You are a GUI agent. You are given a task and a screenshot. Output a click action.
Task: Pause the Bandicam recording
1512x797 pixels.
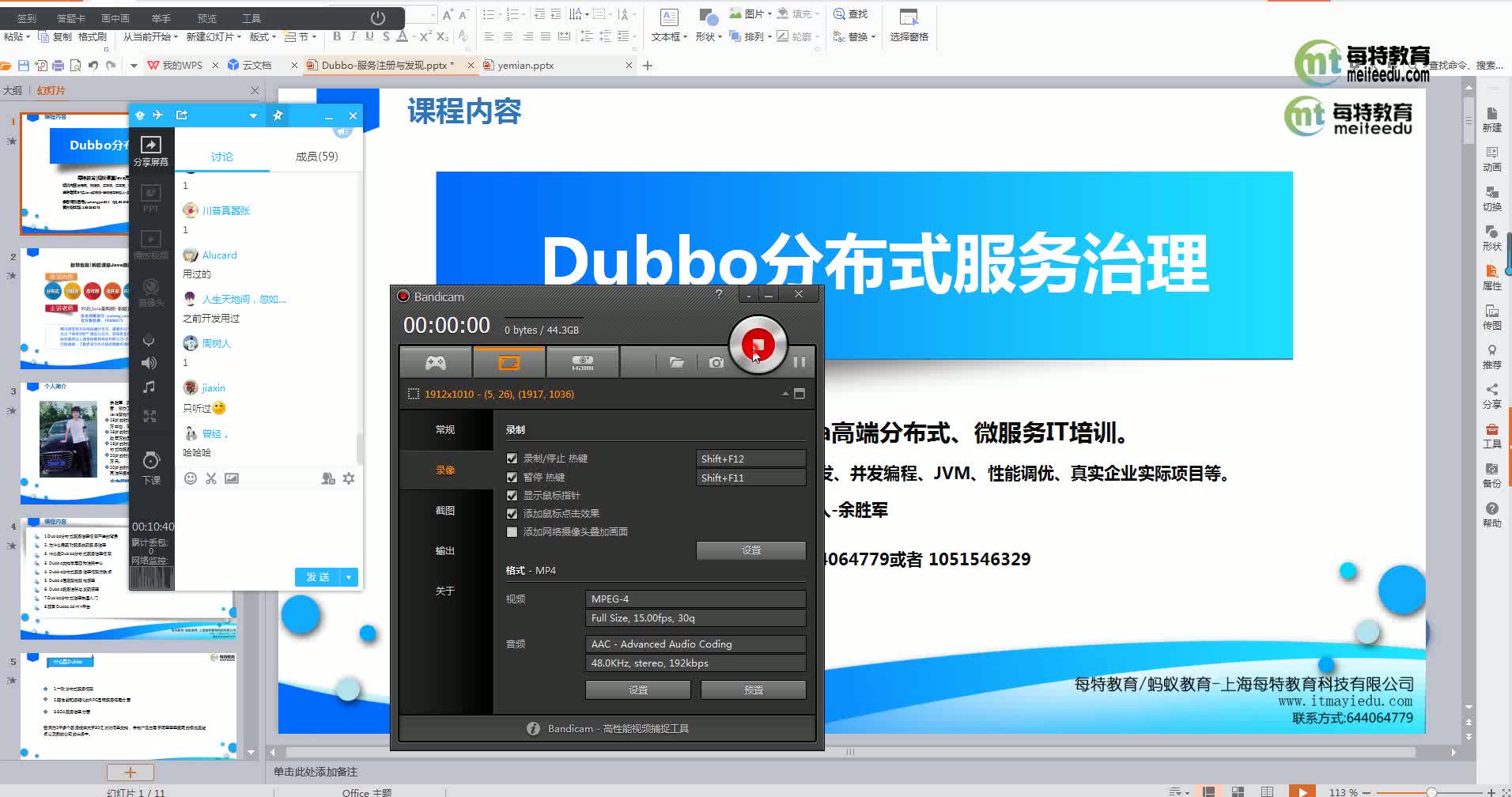click(x=799, y=362)
